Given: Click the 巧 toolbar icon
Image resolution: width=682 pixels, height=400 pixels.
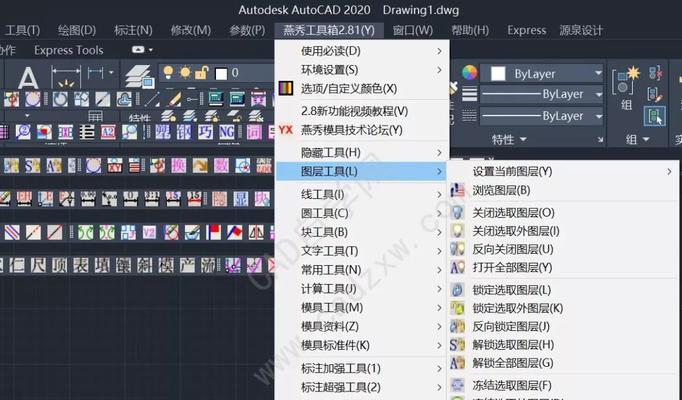Looking at the screenshot, I should 205,132.
